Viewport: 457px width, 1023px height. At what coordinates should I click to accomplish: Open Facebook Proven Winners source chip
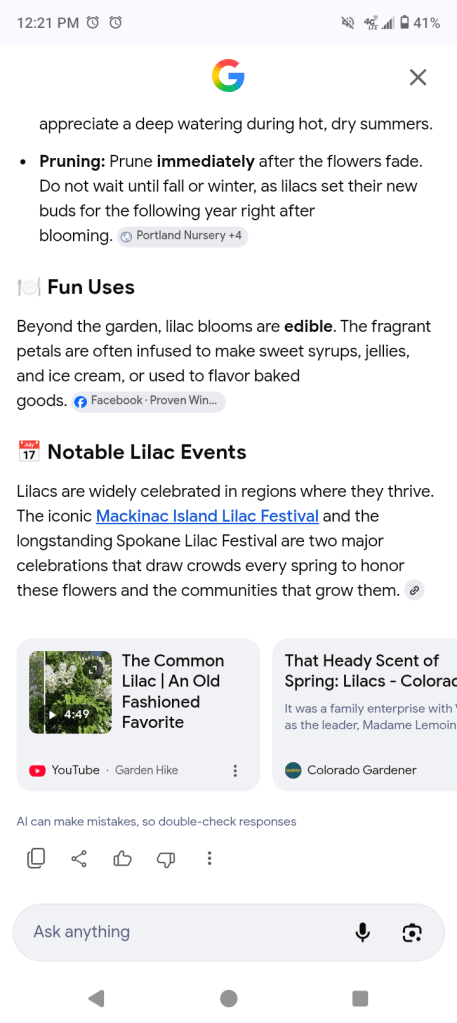[149, 401]
